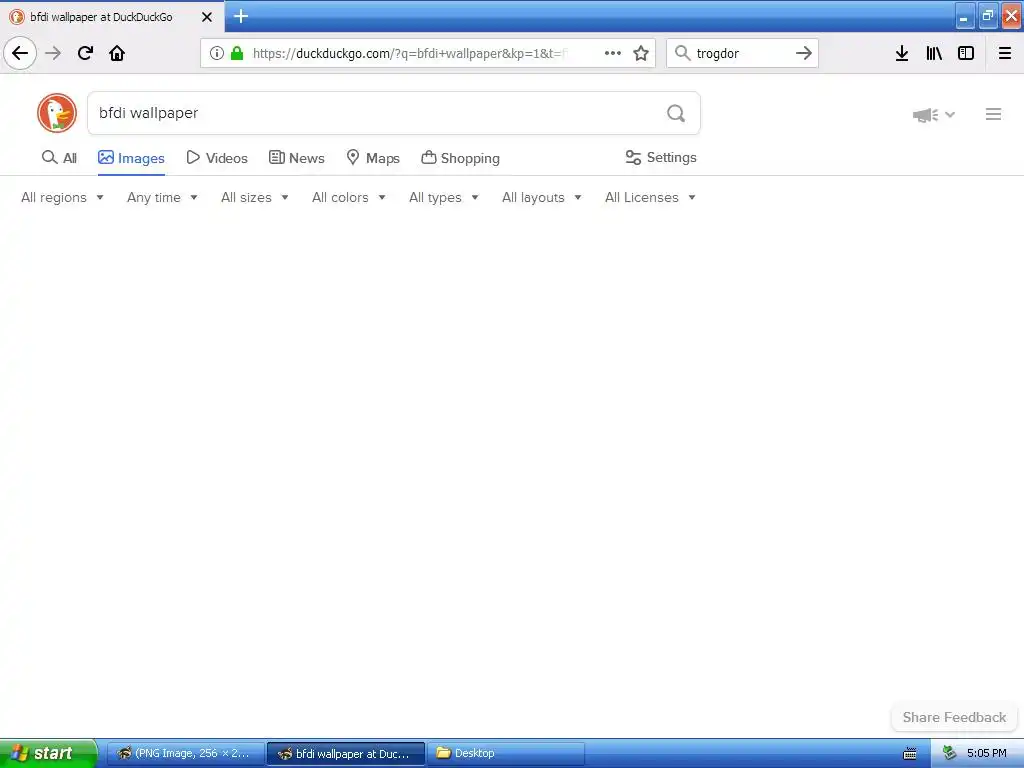The image size is (1024, 768).
Task: Open DuckDuckGo side menu icon
Action: (x=993, y=114)
